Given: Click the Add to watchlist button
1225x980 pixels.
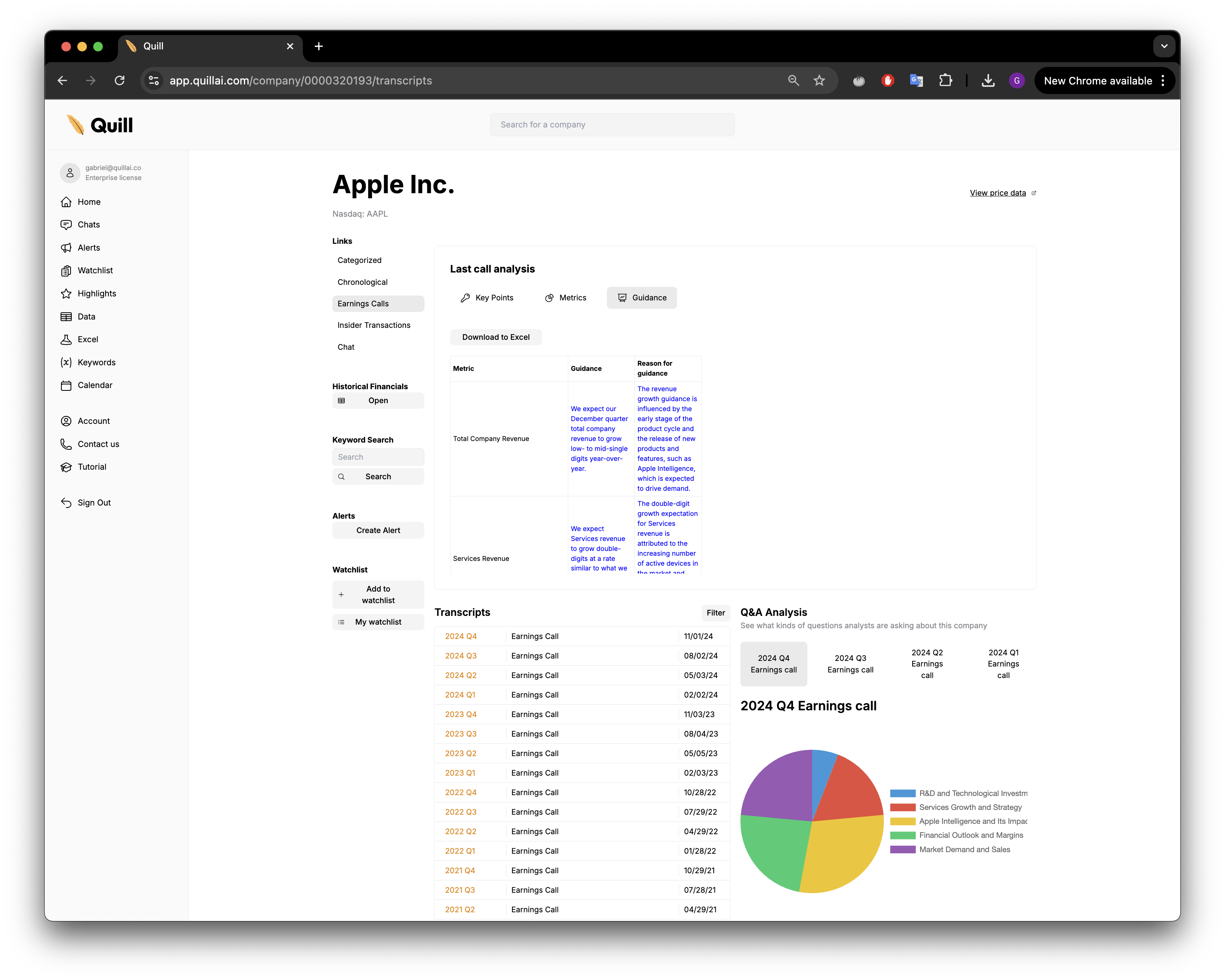Looking at the screenshot, I should click(378, 594).
